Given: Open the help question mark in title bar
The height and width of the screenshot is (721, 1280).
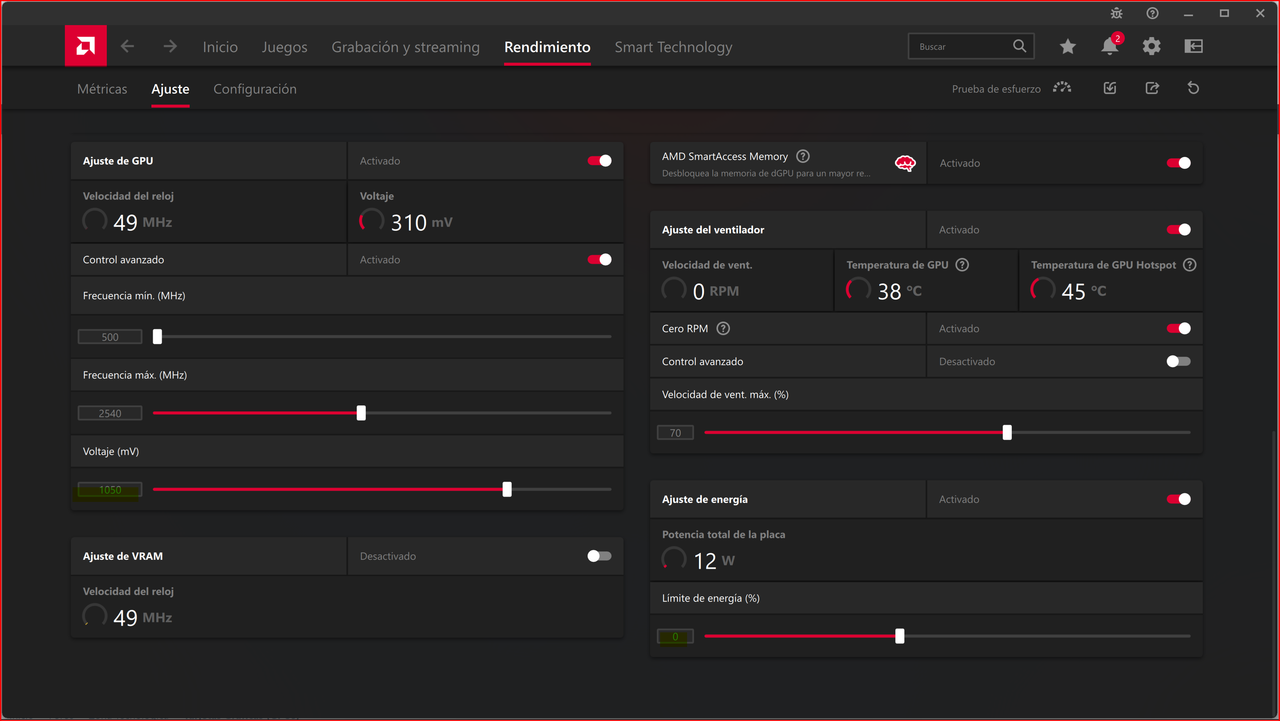Looking at the screenshot, I should pos(1153,13).
